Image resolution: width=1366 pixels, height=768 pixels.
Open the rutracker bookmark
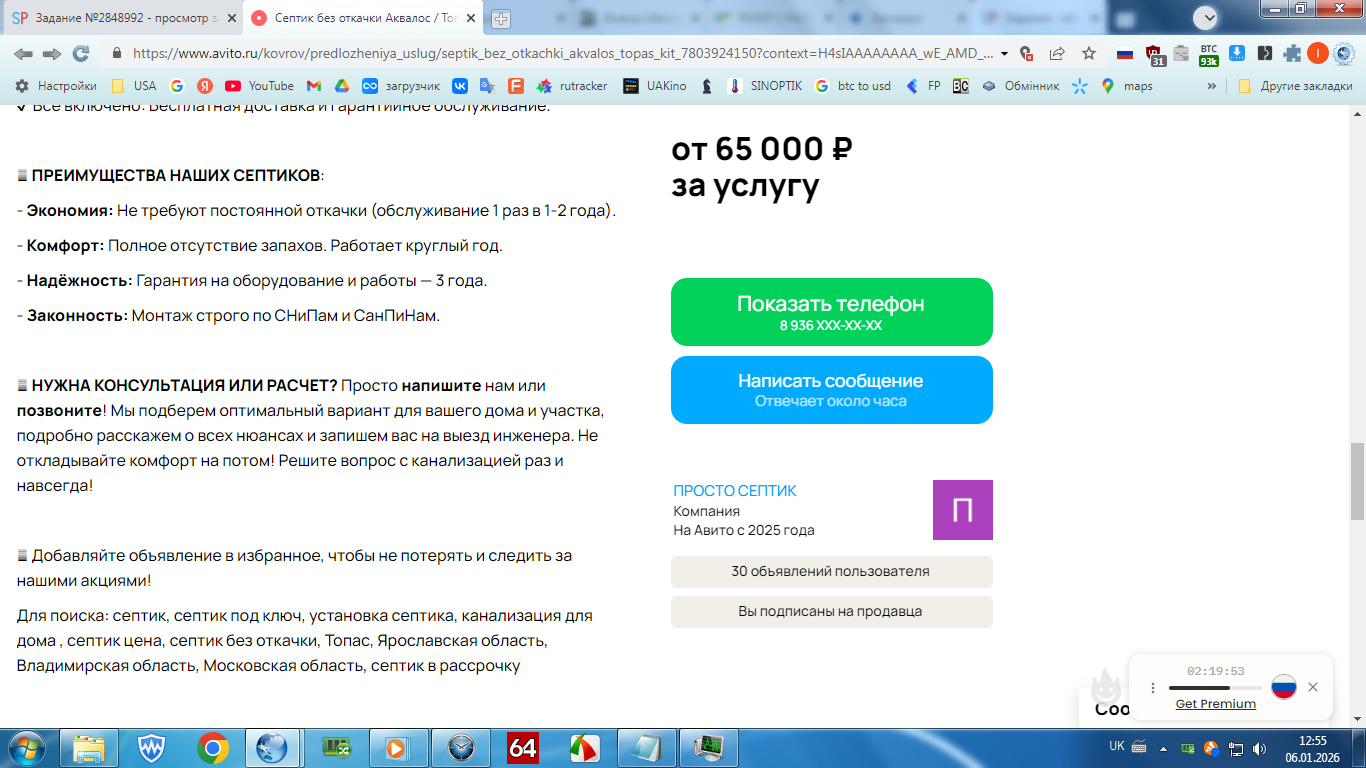coord(572,86)
